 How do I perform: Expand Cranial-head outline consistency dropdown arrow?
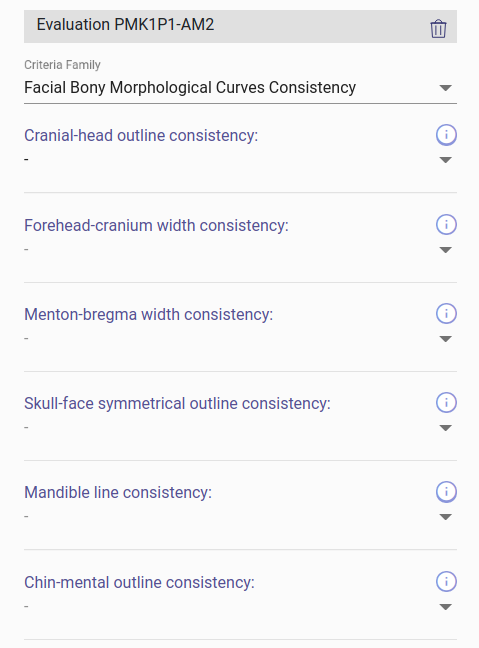tap(446, 160)
